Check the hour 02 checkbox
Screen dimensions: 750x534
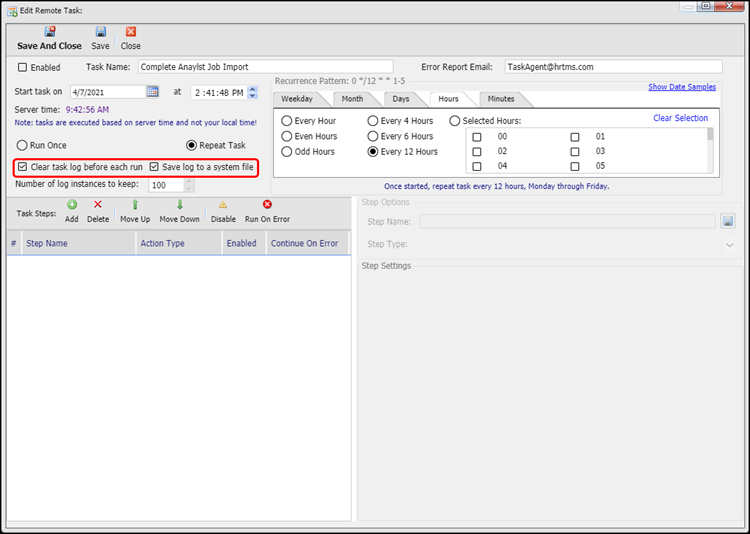(477, 152)
